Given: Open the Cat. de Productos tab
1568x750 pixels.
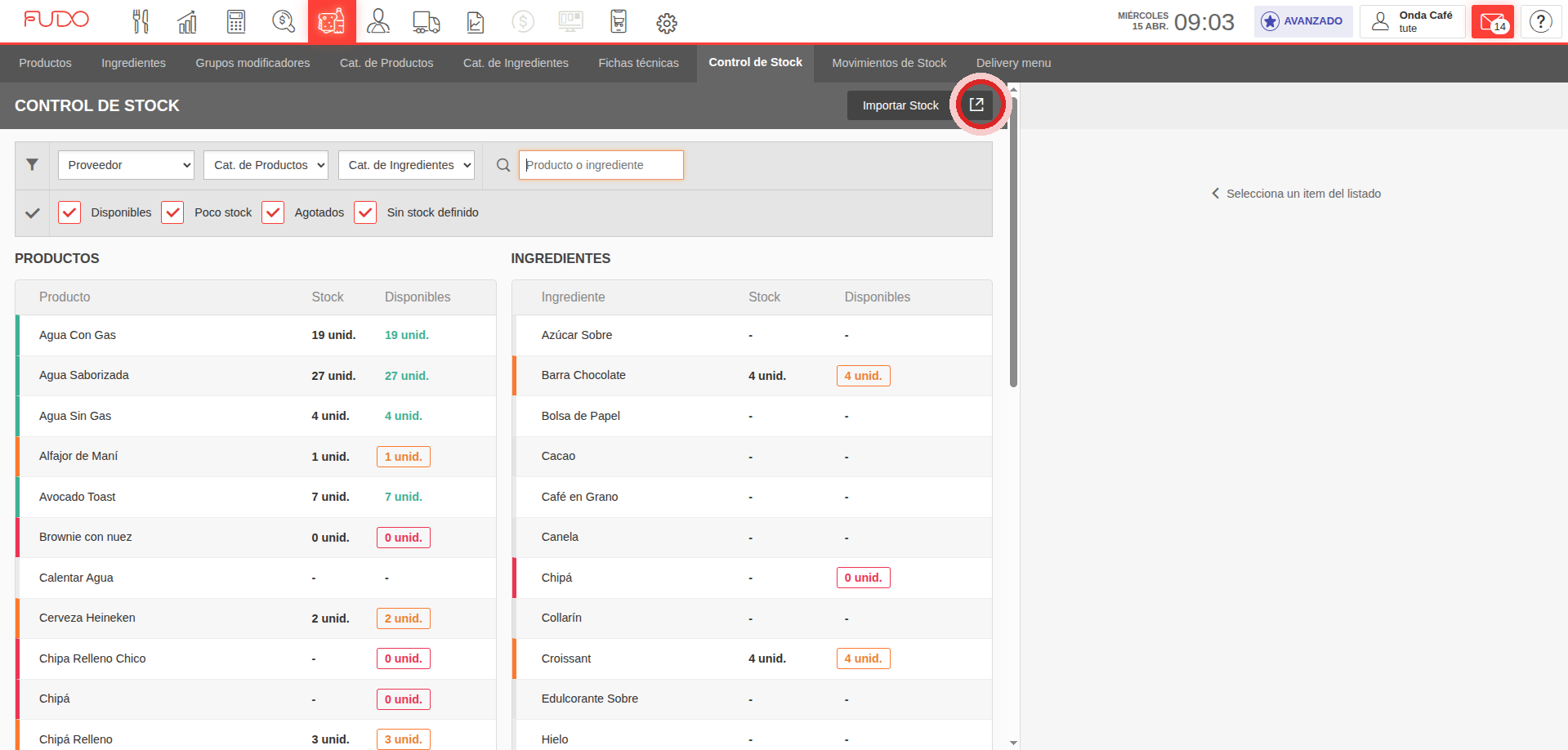Looking at the screenshot, I should [x=386, y=63].
